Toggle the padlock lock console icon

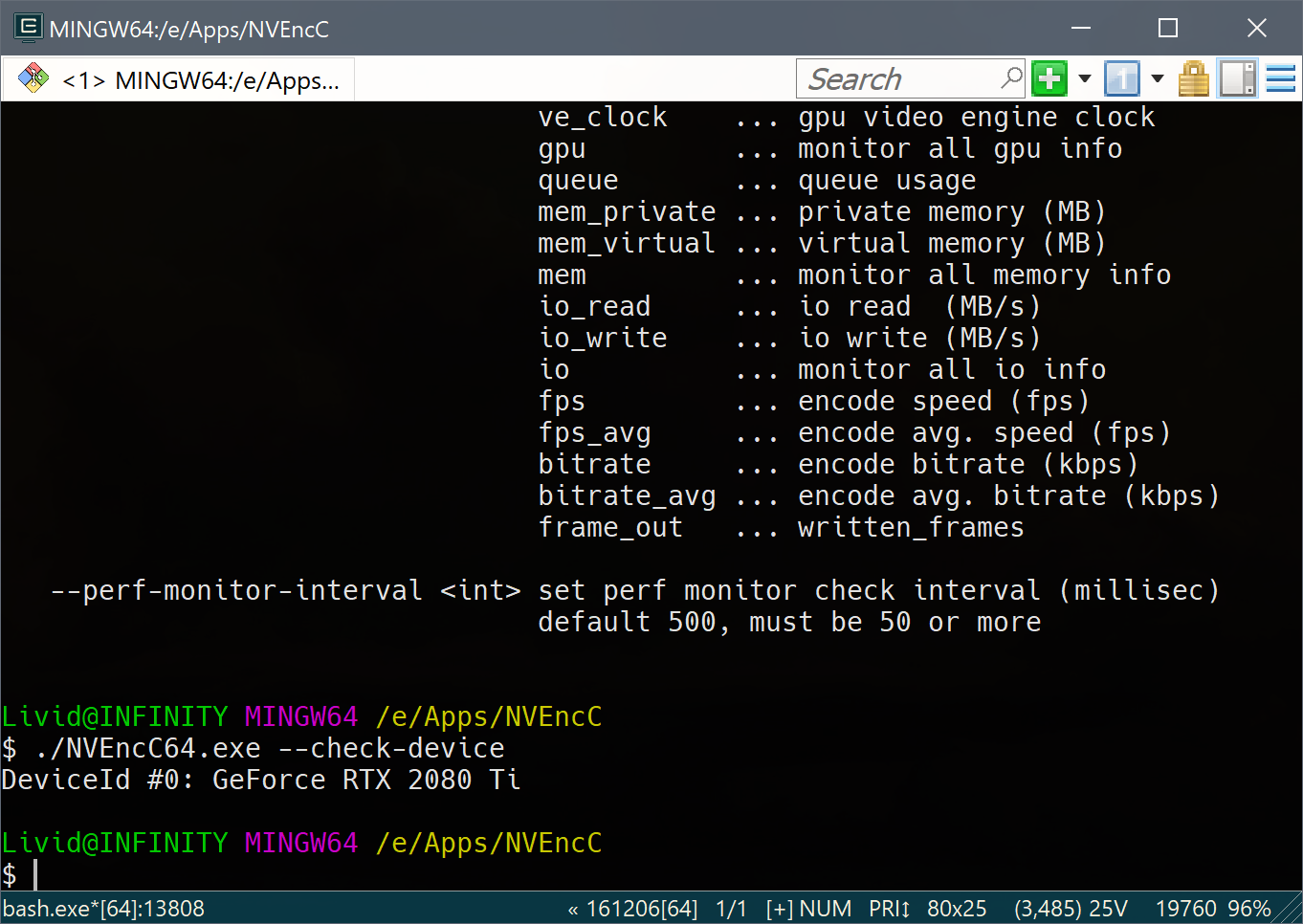coord(1193,78)
